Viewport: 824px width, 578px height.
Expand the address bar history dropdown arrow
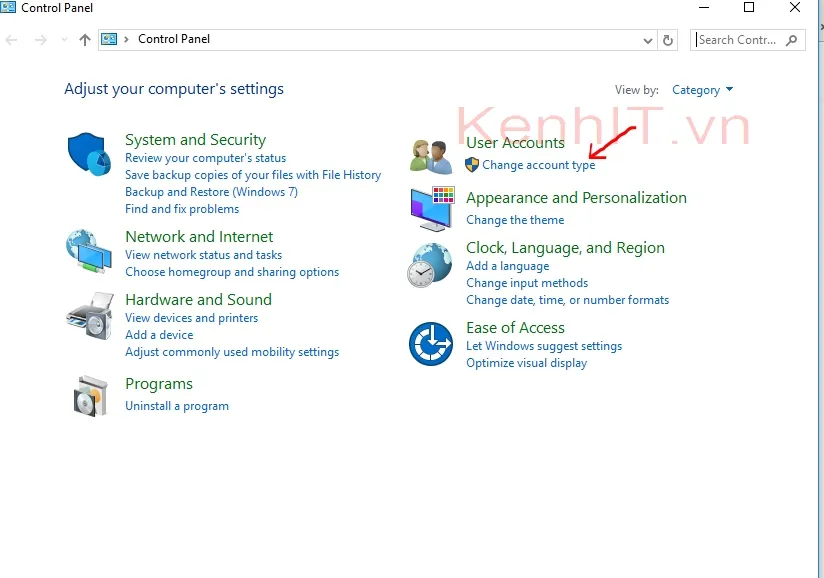[646, 39]
